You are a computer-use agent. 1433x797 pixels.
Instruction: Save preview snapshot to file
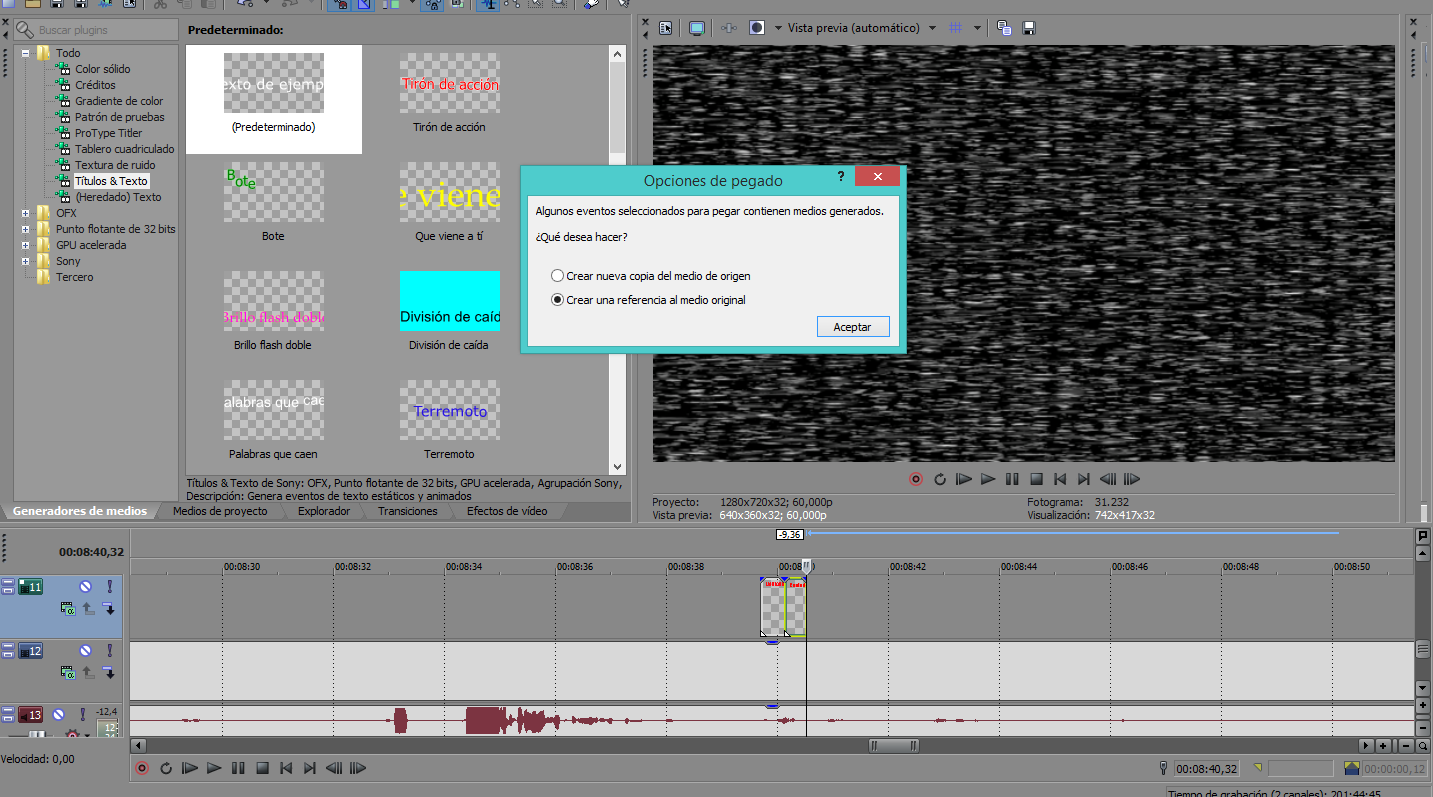(x=1029, y=28)
